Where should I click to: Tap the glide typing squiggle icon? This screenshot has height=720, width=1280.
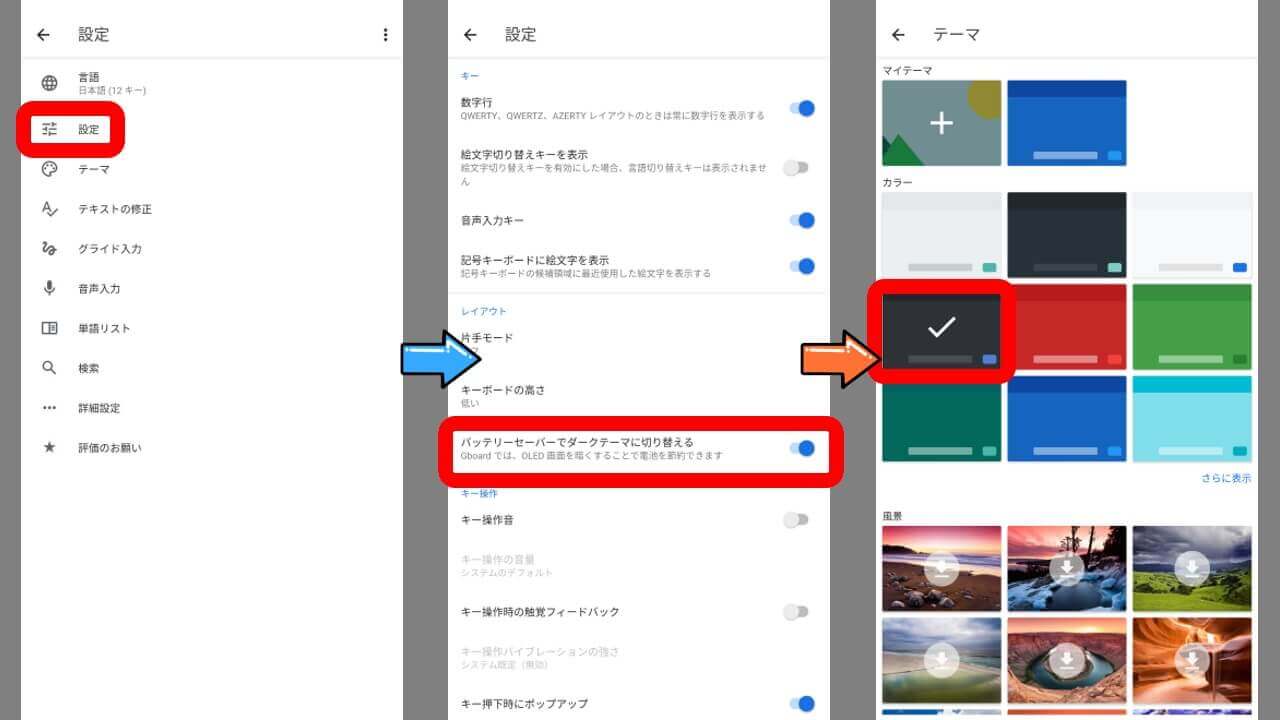pyautogui.click(x=49, y=248)
